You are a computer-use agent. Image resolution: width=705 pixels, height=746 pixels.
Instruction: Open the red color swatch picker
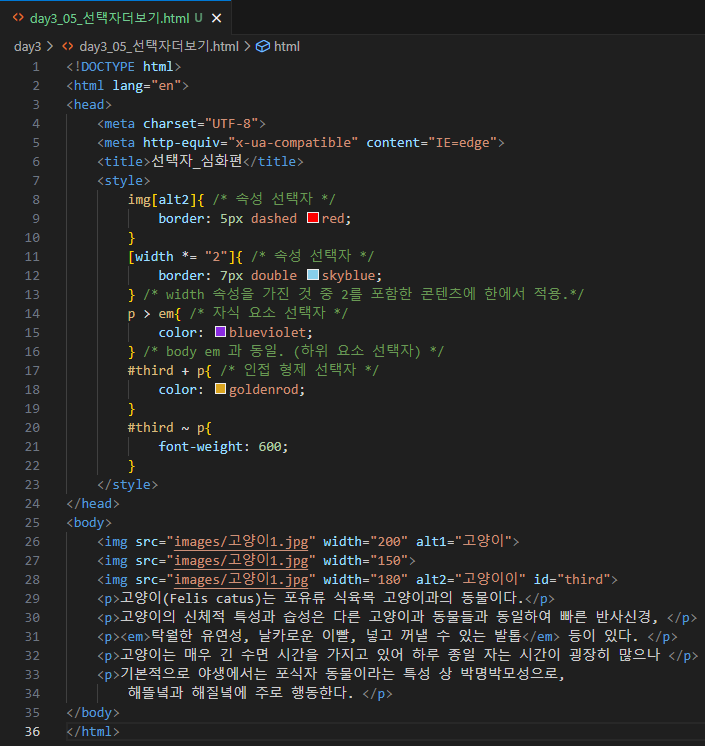(313, 218)
